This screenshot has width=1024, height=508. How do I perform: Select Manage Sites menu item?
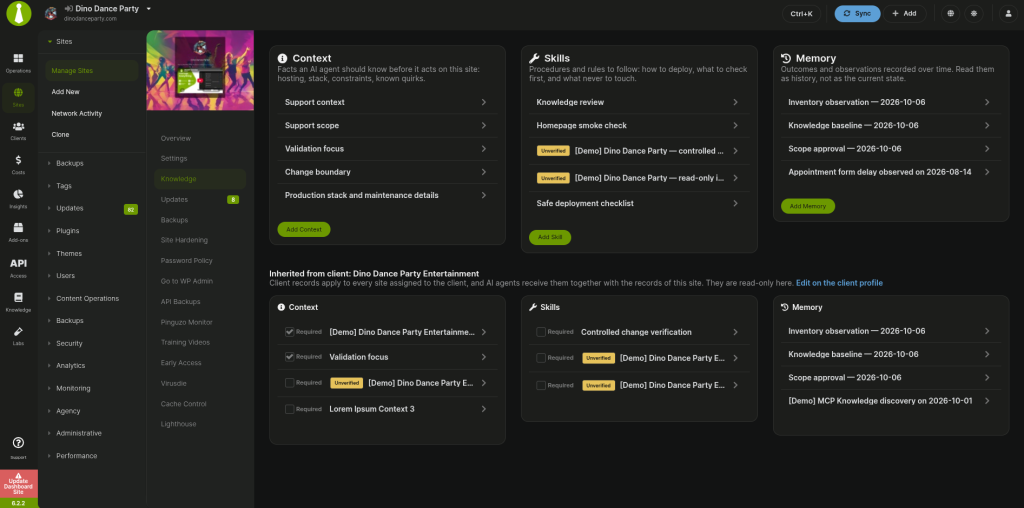(92, 71)
